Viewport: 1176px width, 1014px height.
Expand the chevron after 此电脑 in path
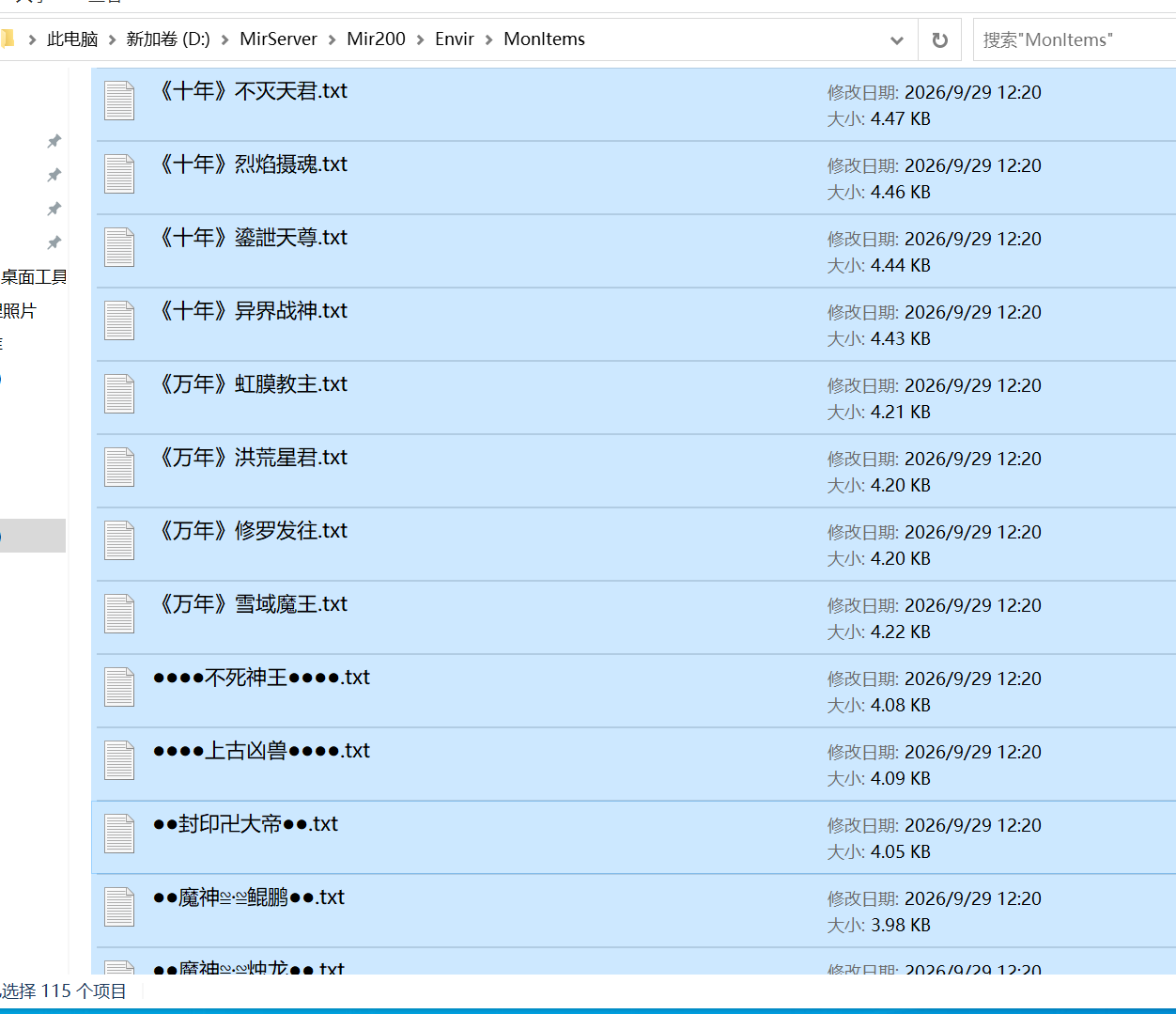(x=113, y=39)
